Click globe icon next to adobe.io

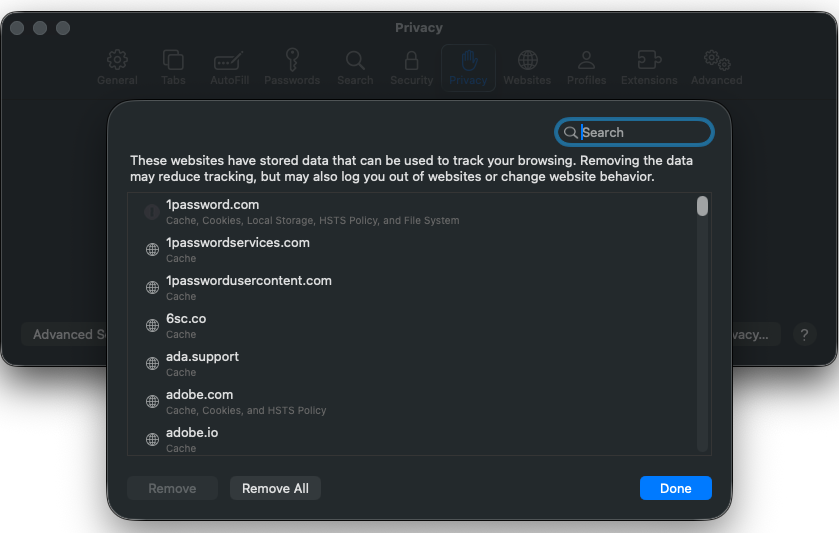[x=152, y=439]
